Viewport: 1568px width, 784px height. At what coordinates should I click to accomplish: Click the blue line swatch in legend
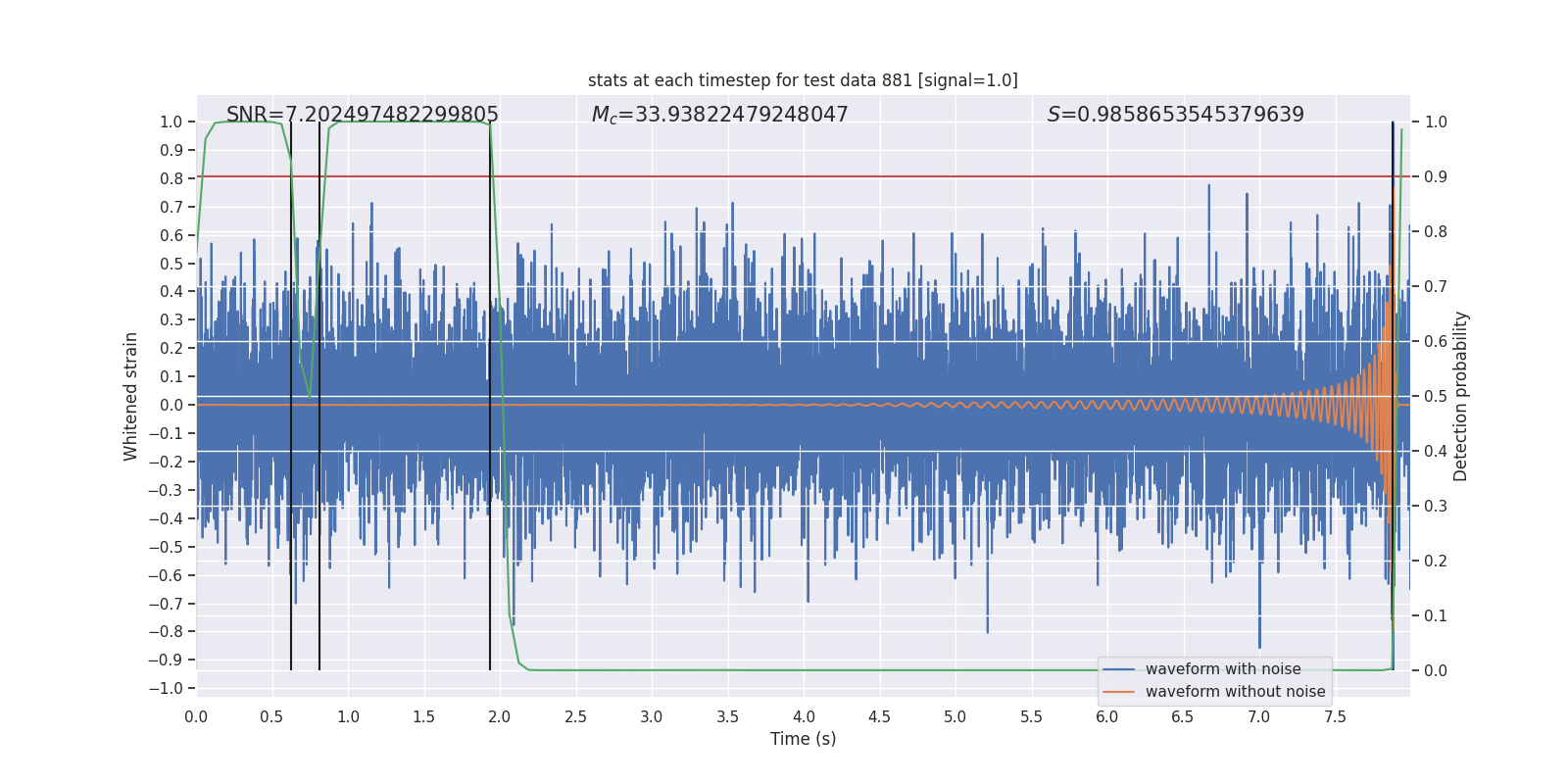(x=1118, y=669)
